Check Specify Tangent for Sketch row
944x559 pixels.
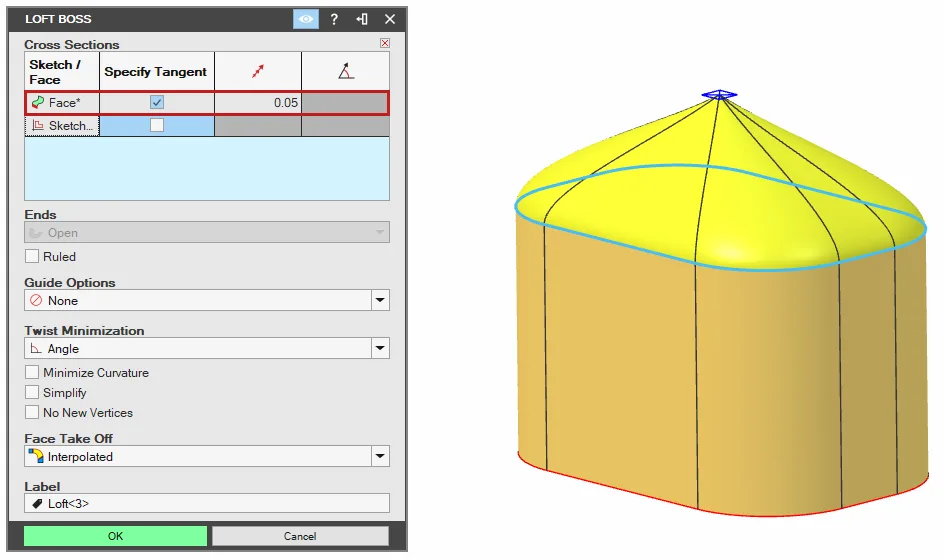[x=157, y=125]
